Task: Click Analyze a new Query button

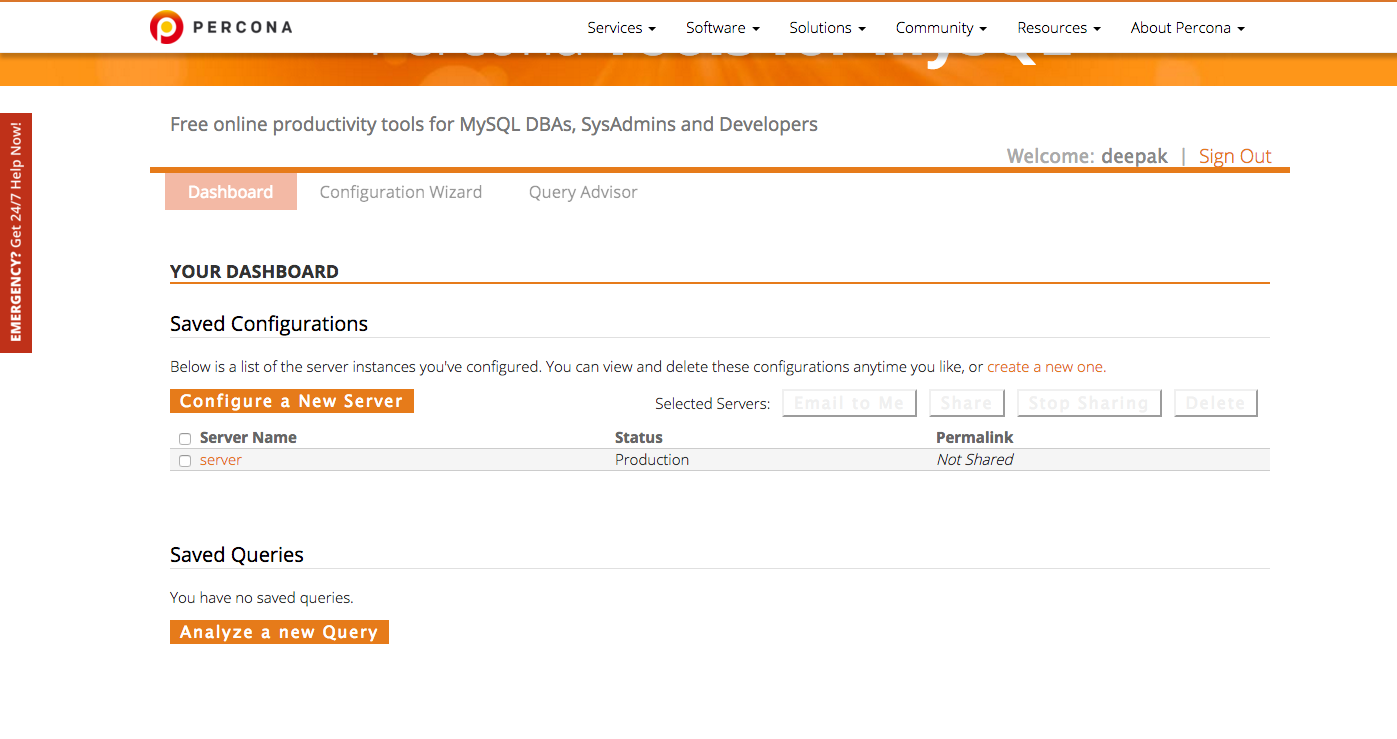Action: (279, 632)
